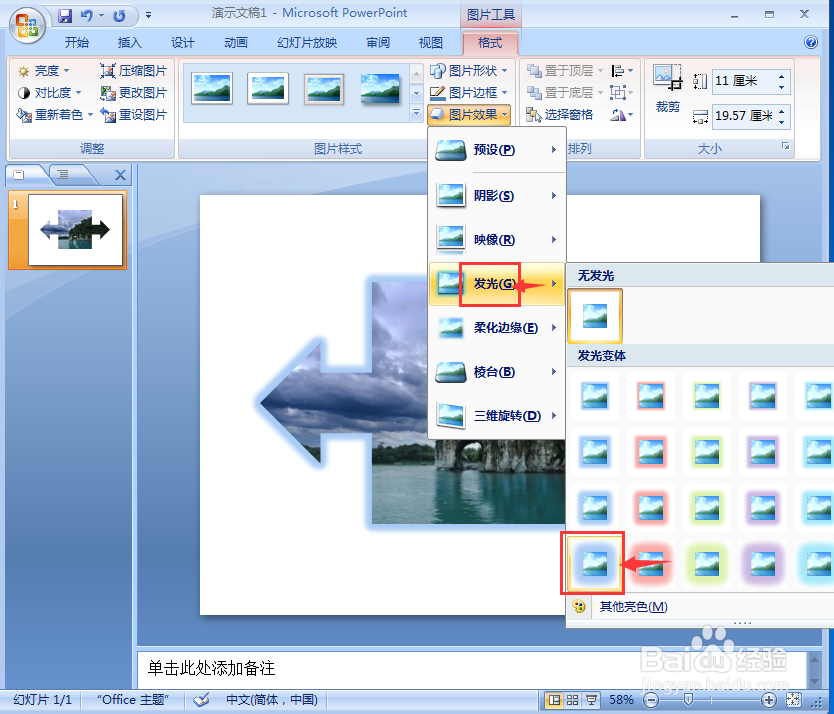Viewport: 834px width, 714px height.
Task: Apply the fourth picture style thumbnail
Action: (380, 88)
